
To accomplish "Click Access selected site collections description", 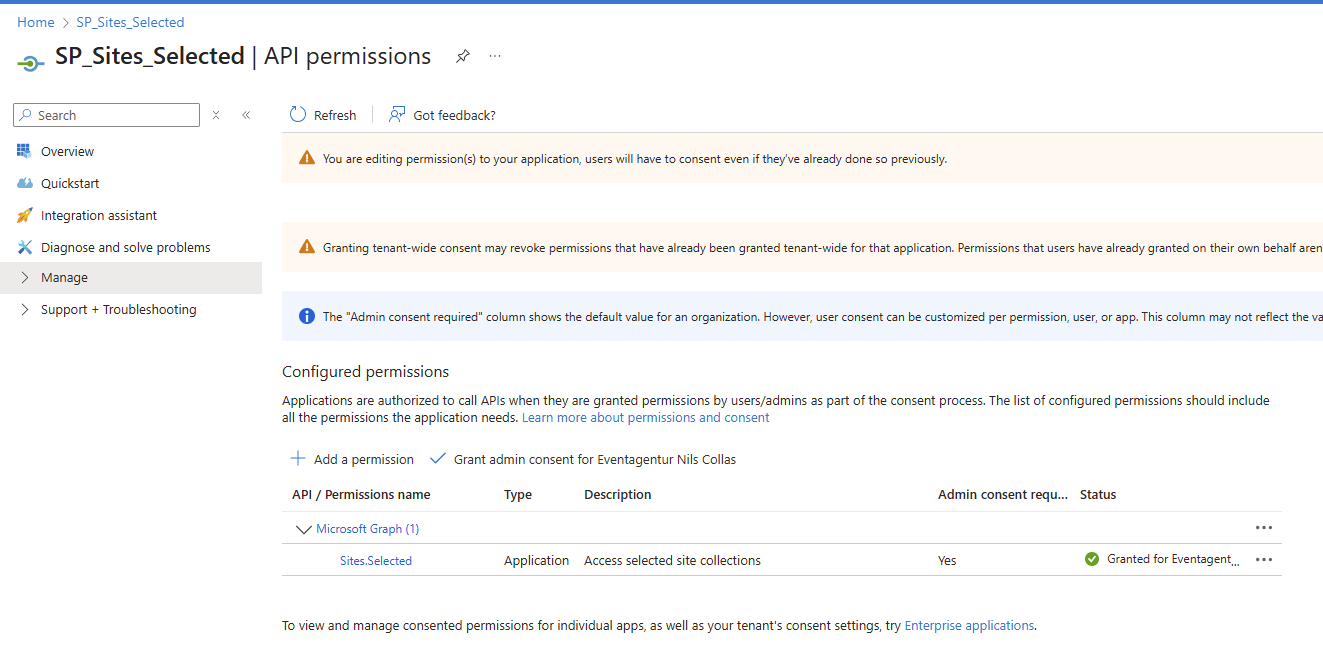I will (x=672, y=560).
